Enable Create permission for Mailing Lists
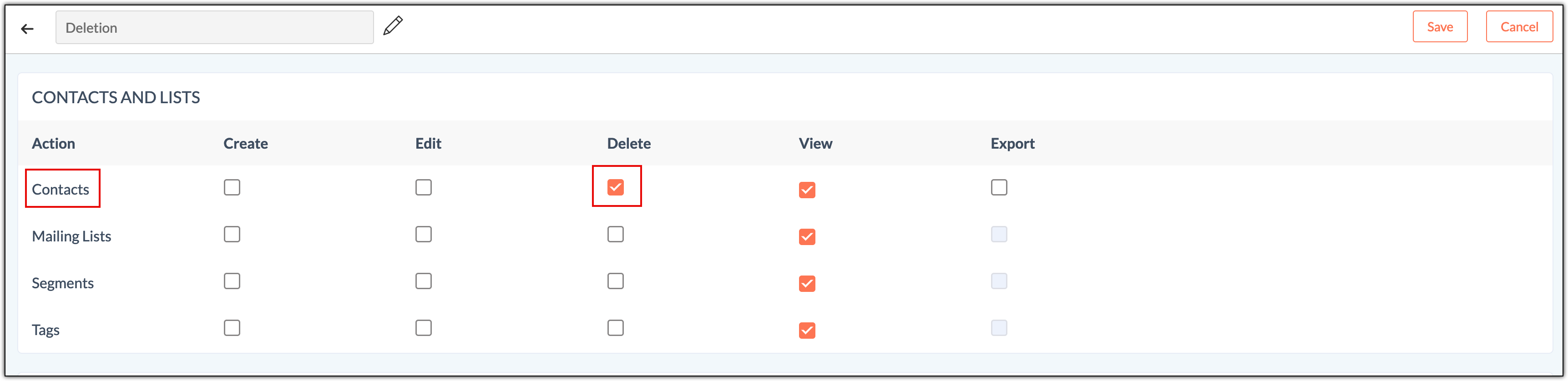 coord(232,234)
